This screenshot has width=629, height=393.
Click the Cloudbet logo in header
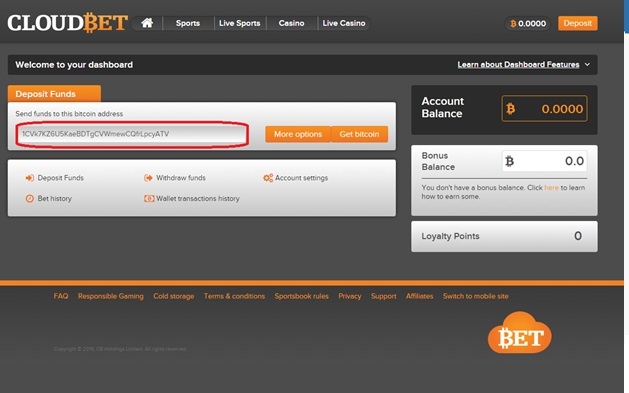(67, 22)
